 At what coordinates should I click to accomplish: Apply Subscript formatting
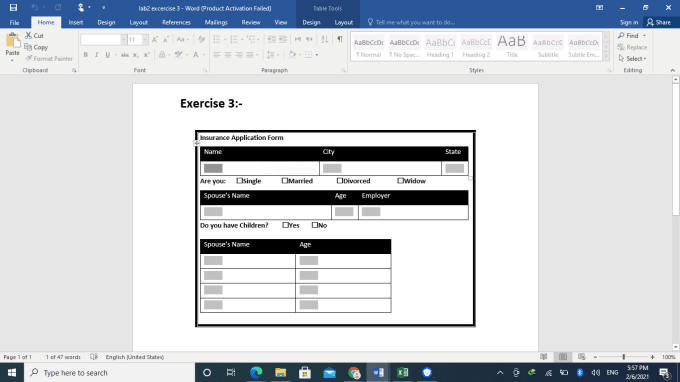click(x=135, y=55)
